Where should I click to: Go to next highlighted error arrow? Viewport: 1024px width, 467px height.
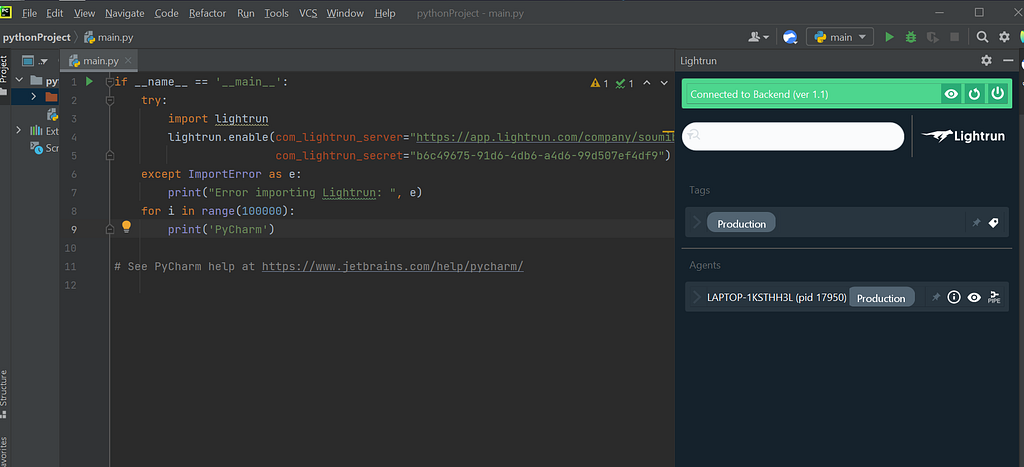click(x=664, y=83)
